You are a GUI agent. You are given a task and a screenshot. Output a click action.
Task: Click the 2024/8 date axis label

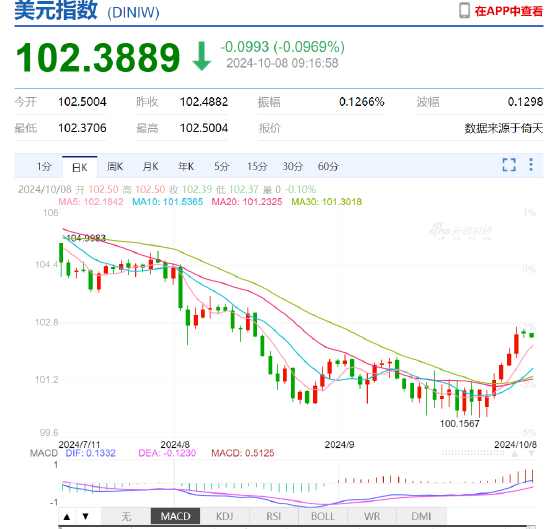tap(175, 445)
